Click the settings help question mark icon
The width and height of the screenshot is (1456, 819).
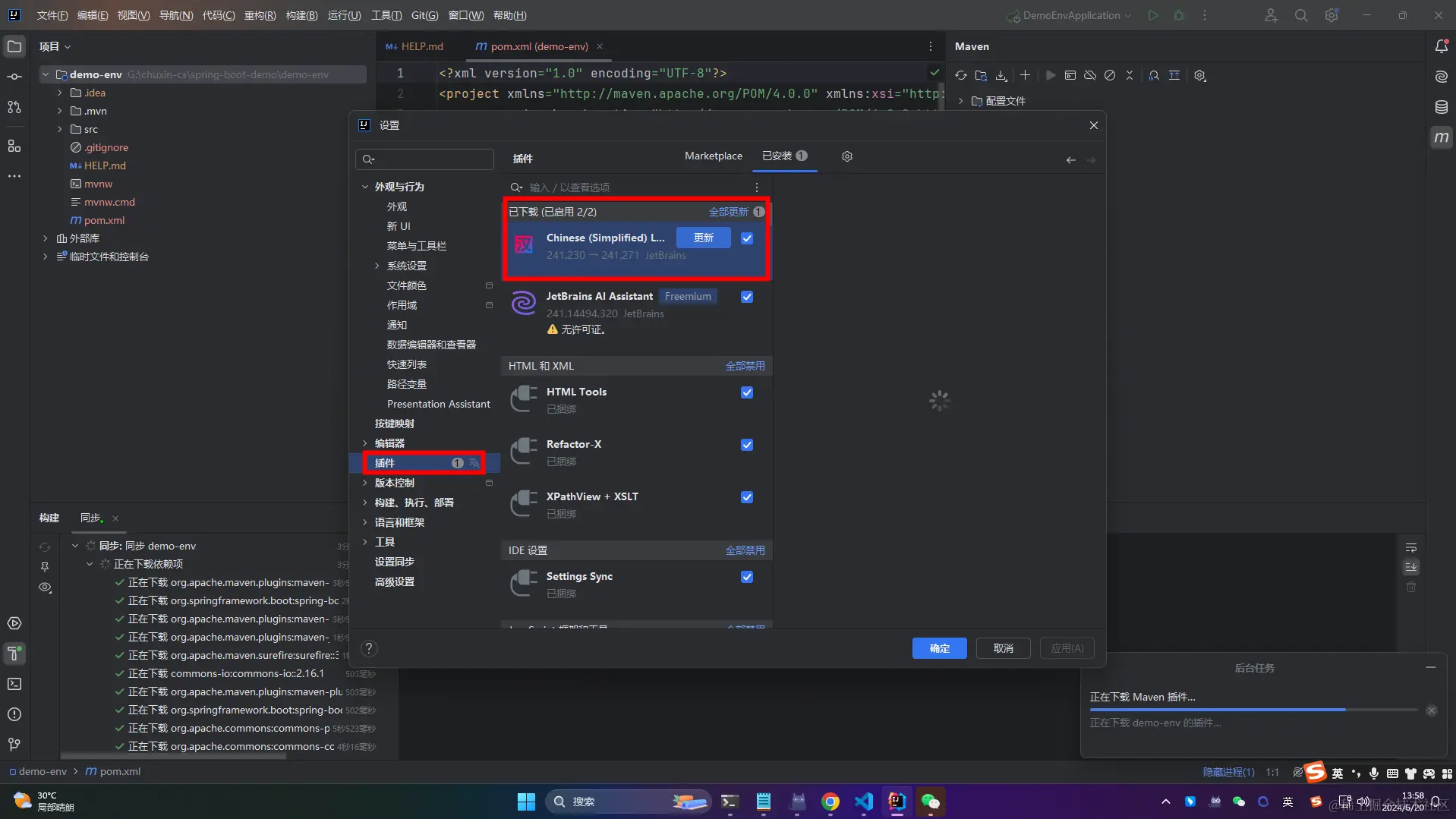(x=369, y=648)
